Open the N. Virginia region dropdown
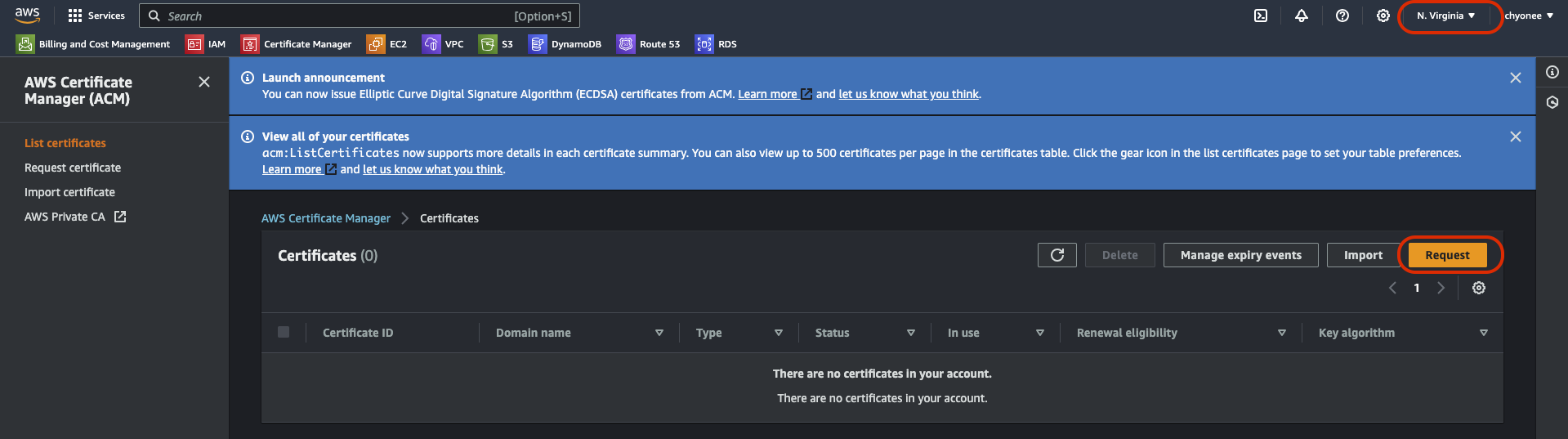Viewport: 1568px width, 439px height. (1446, 16)
